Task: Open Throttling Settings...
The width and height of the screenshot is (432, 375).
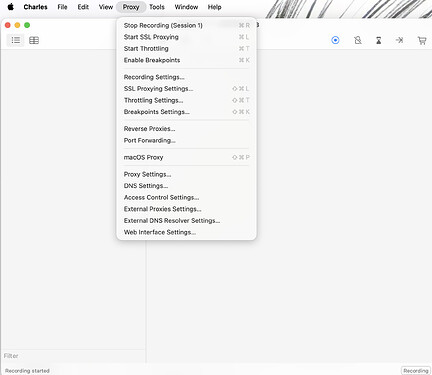Action: [187, 100]
